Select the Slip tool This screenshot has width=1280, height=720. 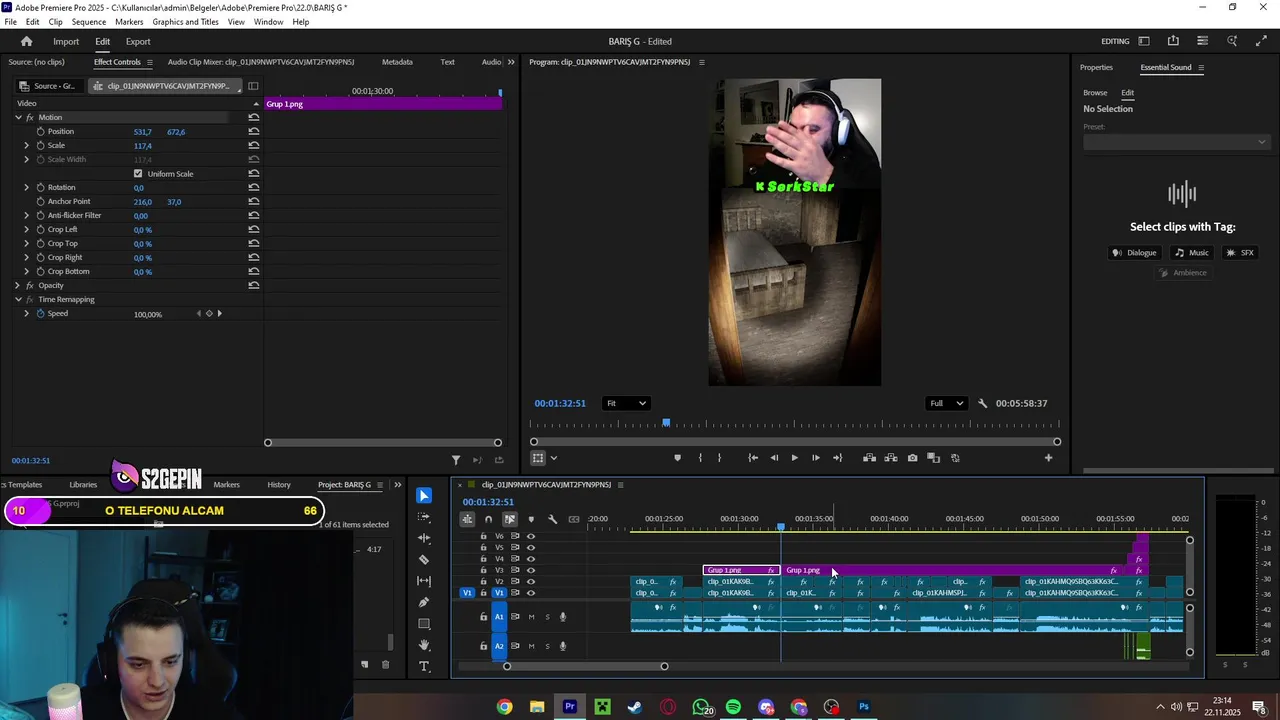[x=424, y=581]
